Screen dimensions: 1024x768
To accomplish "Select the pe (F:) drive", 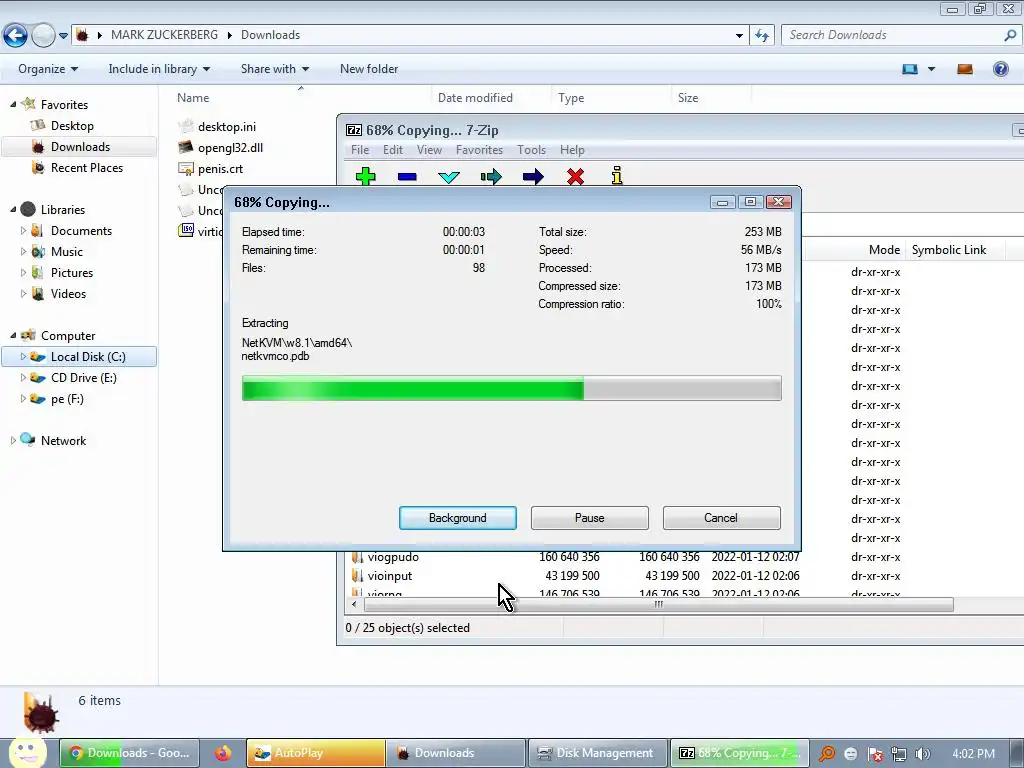I will click(x=67, y=399).
